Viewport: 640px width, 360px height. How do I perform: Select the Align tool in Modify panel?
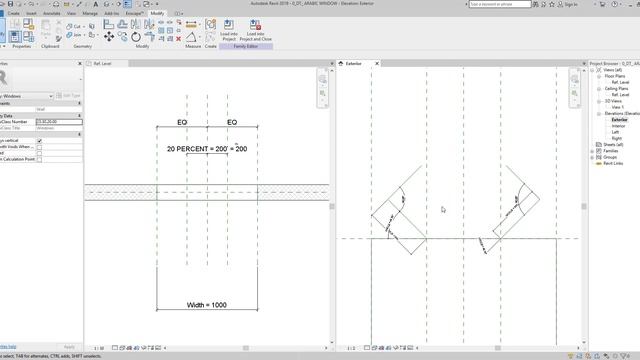[x=109, y=24]
